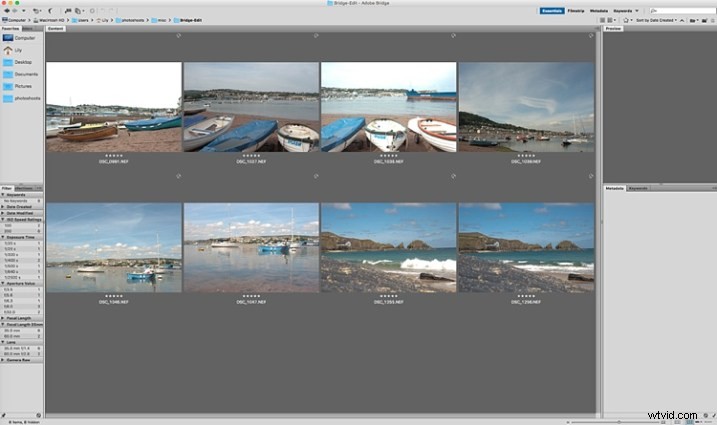This screenshot has width=717, height=425.
Task: Collapse the Exposure Time filter section
Action: coord(21,237)
